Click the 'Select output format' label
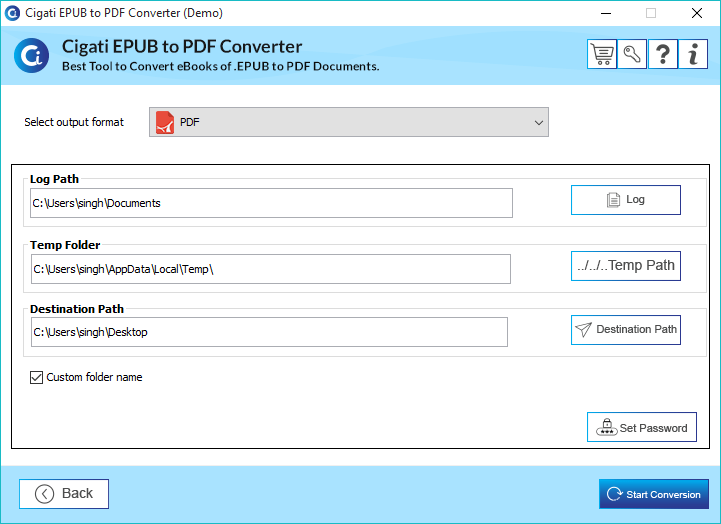This screenshot has height=524, width=721. [74, 122]
